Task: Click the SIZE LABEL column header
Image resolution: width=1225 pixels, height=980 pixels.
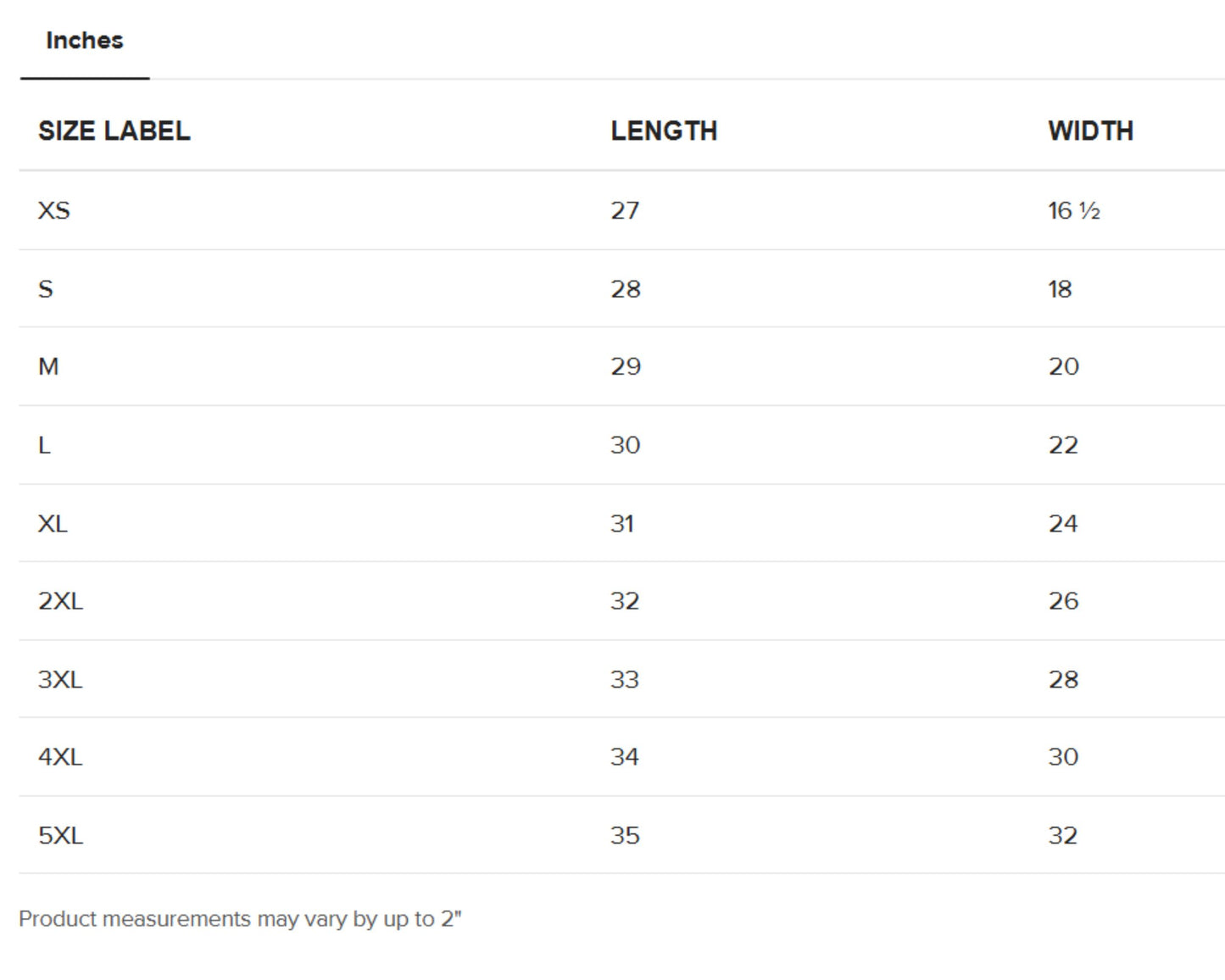Action: pyautogui.click(x=114, y=131)
